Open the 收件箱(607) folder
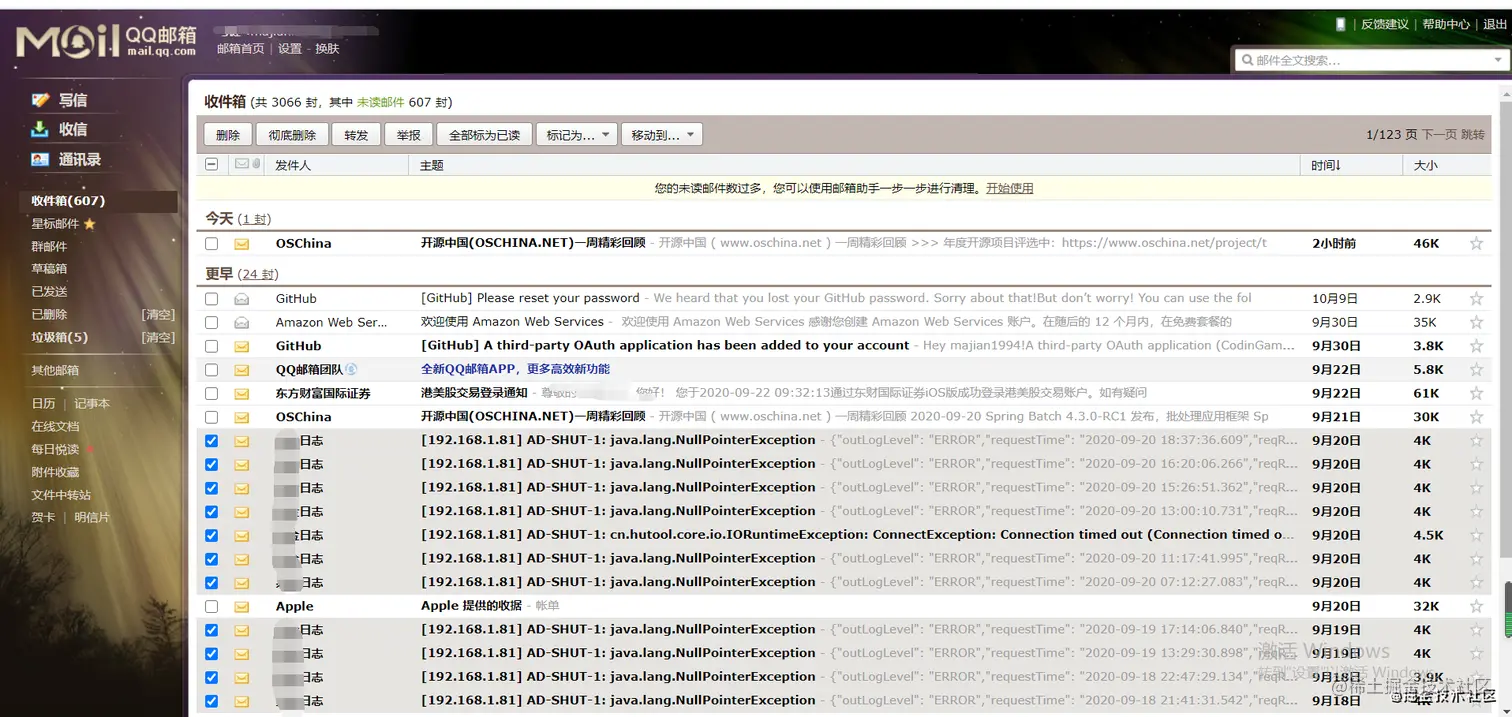The image size is (1512, 717). [x=68, y=201]
